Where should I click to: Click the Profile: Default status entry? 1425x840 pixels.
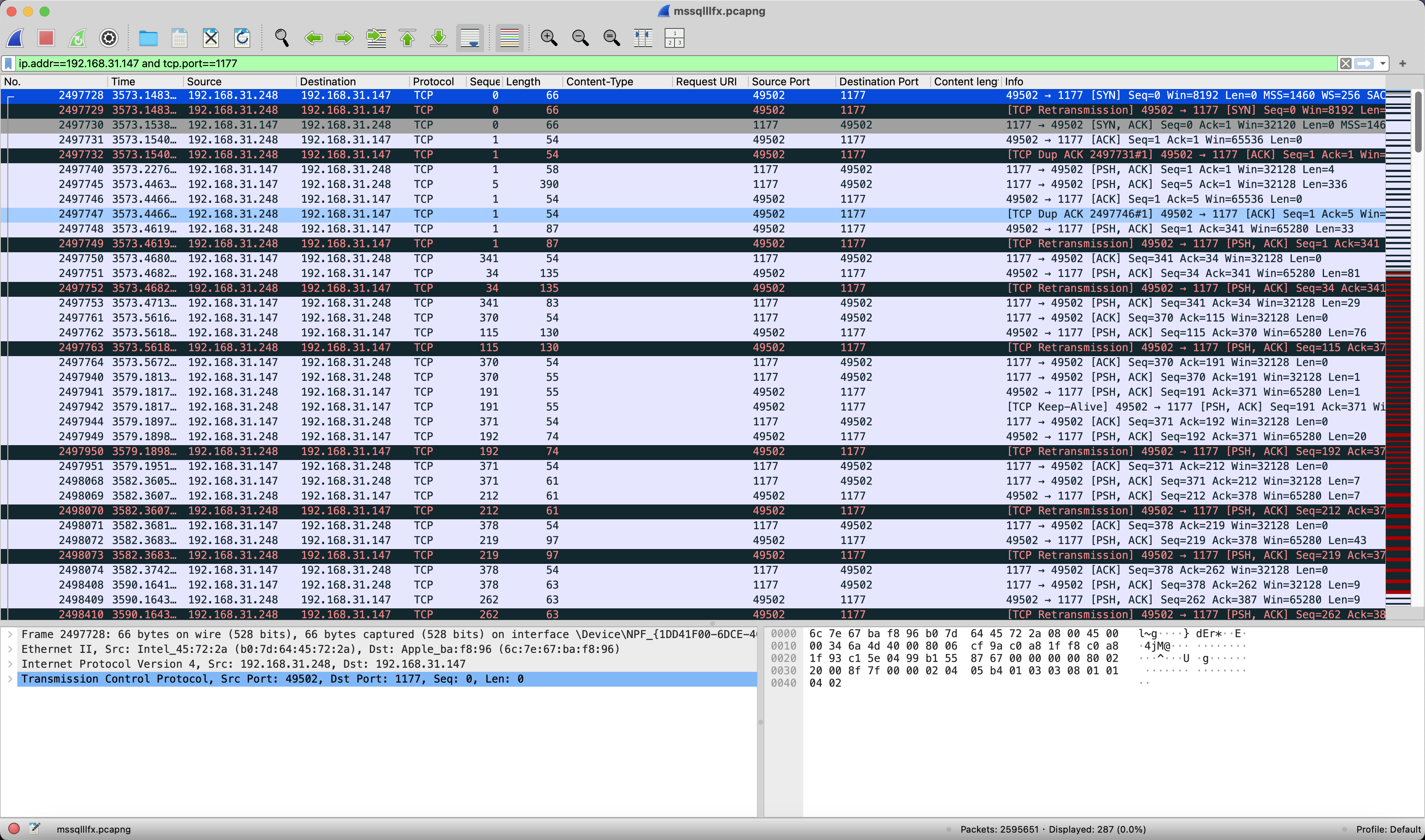point(1389,829)
